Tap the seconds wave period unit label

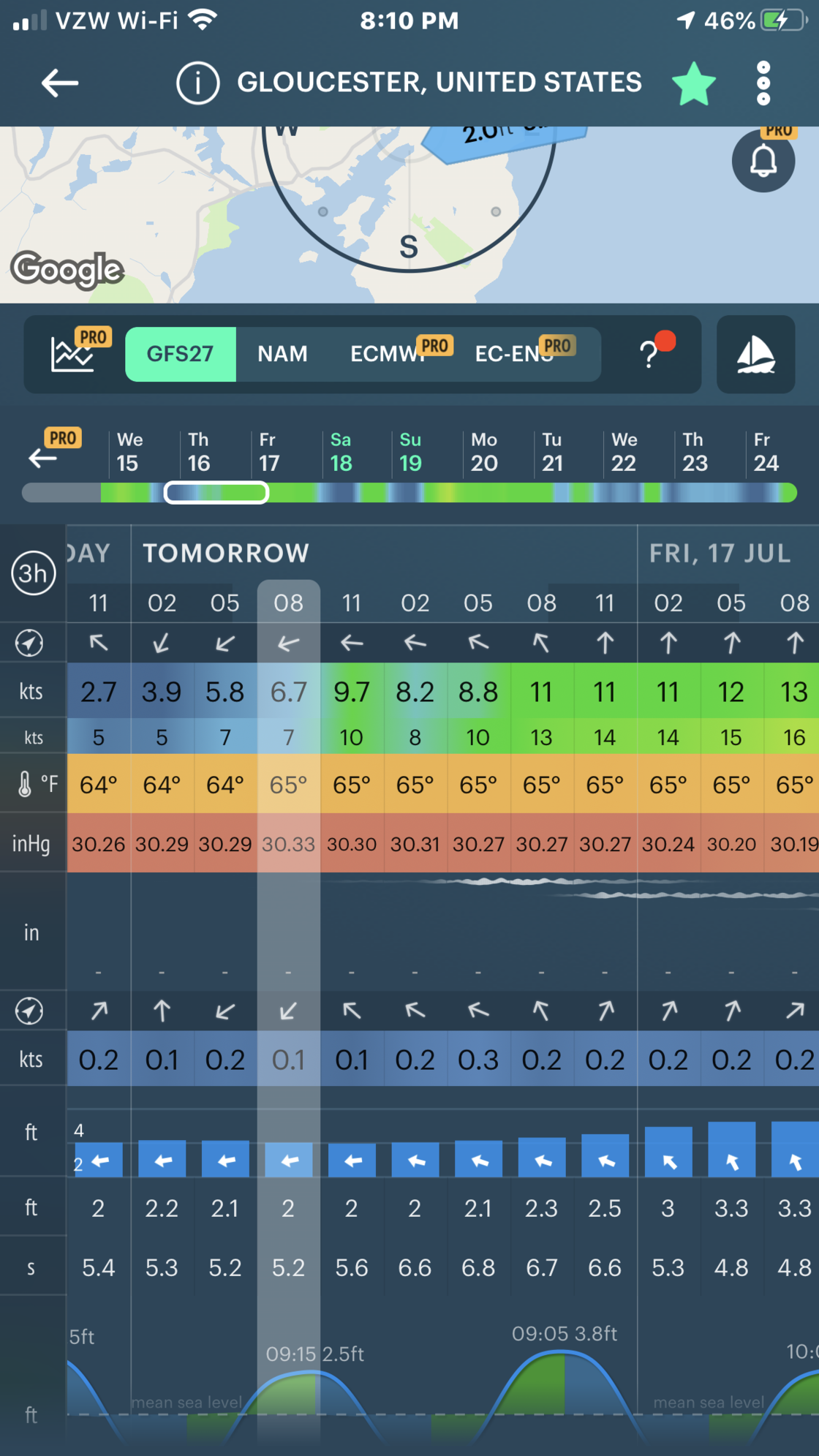pyautogui.click(x=31, y=1267)
